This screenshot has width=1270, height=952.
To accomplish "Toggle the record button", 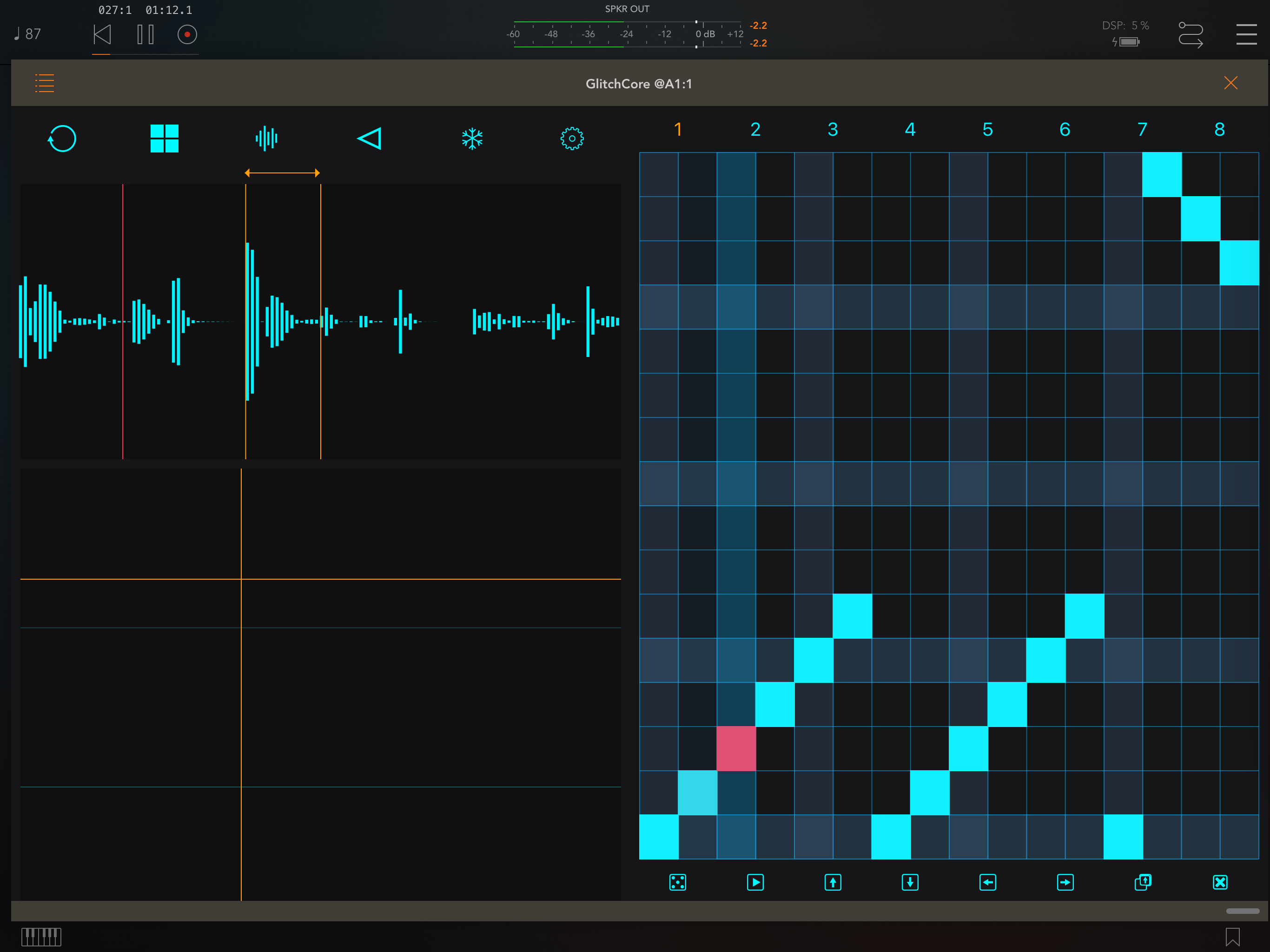I will click(187, 34).
